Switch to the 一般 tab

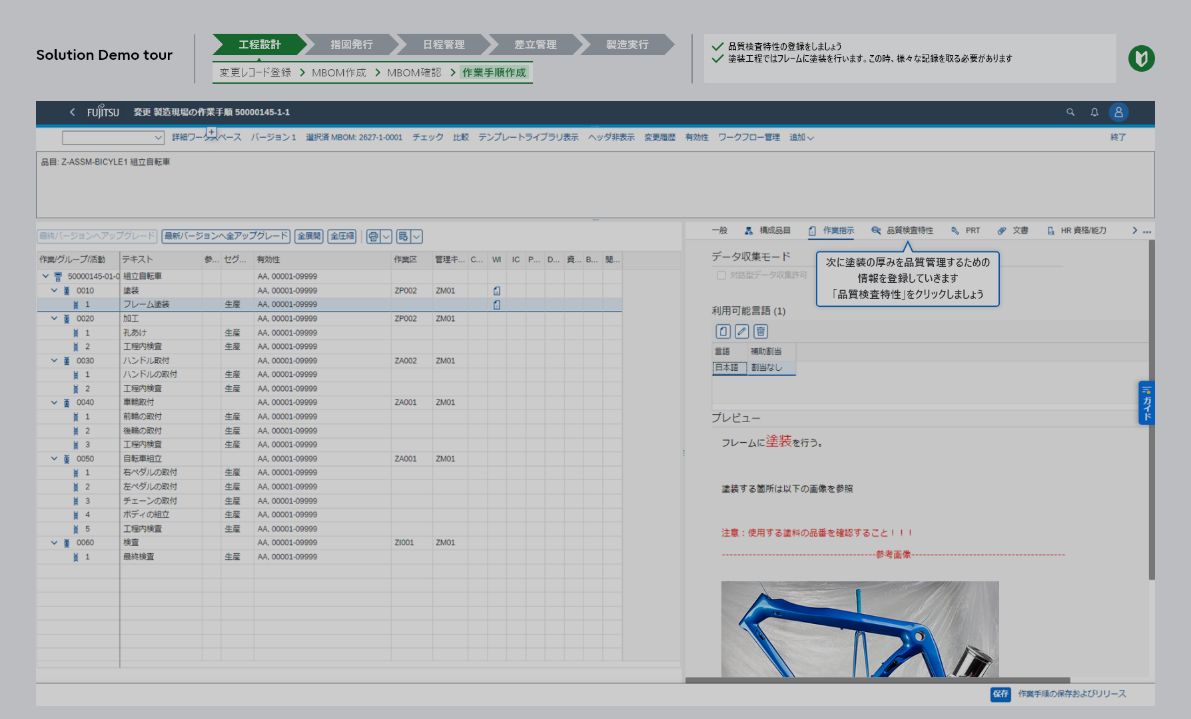point(719,230)
